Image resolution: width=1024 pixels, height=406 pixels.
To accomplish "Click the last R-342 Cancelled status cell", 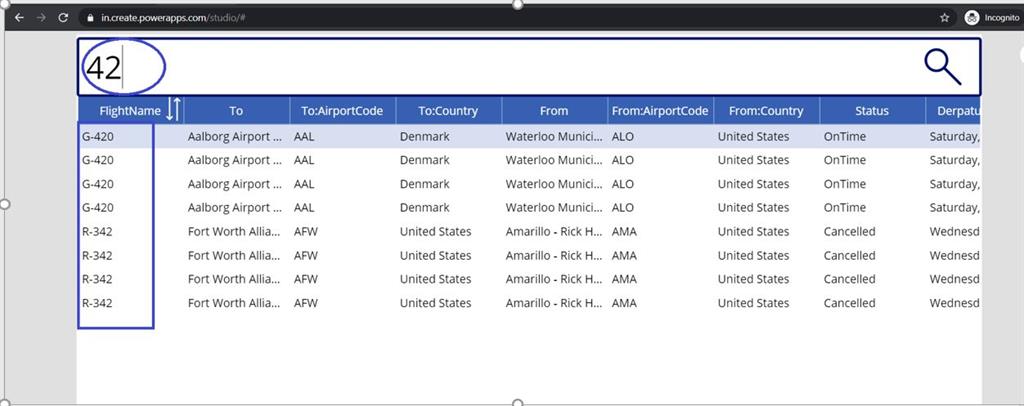I will tap(849, 303).
